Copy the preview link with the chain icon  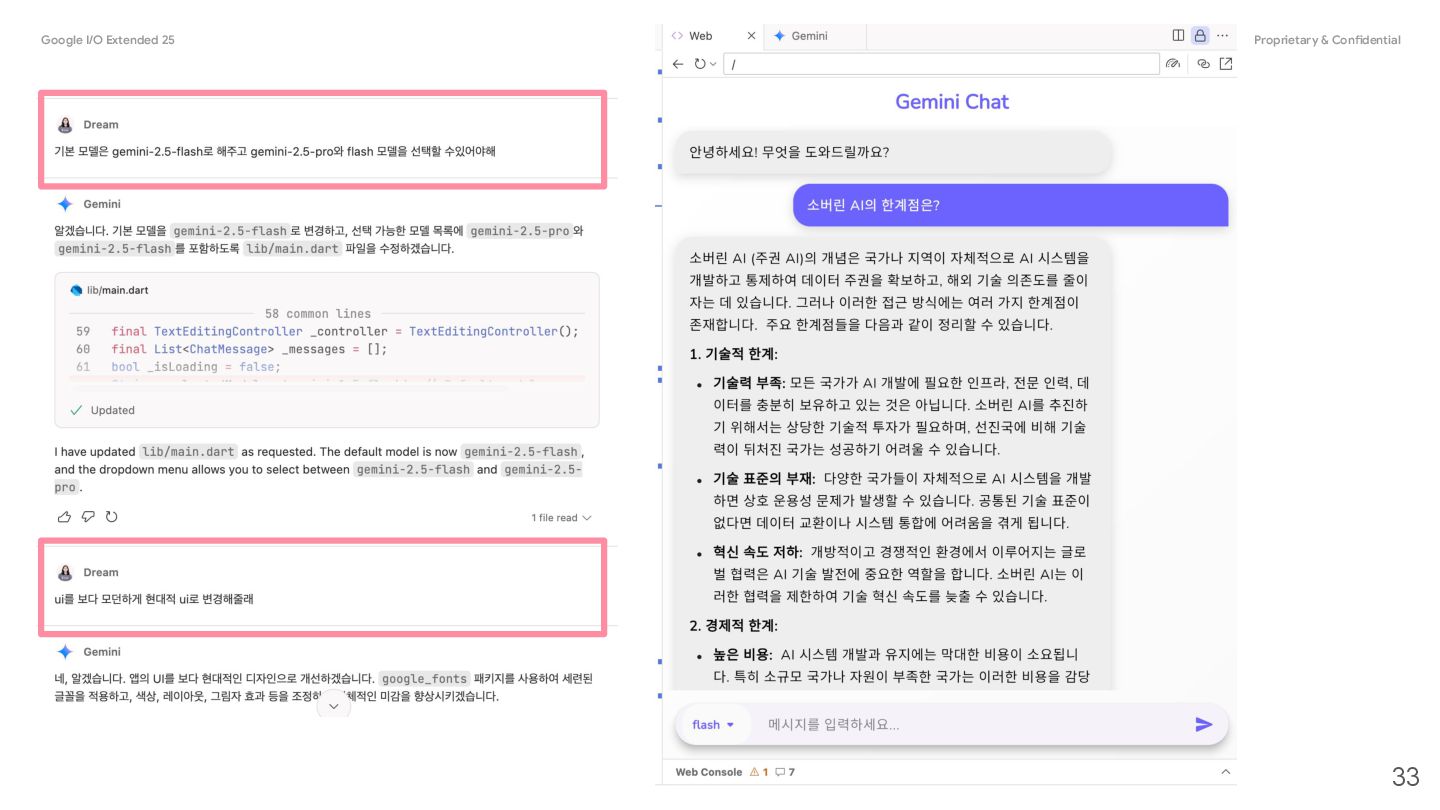1204,64
